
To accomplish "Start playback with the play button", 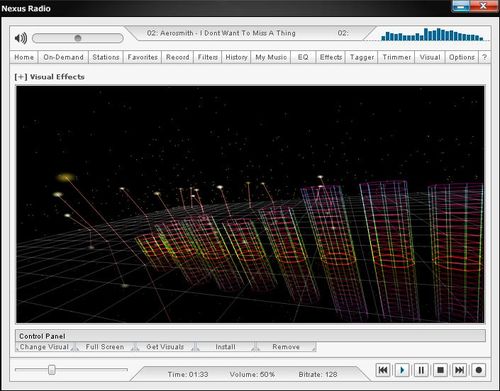I will click(x=402, y=370).
